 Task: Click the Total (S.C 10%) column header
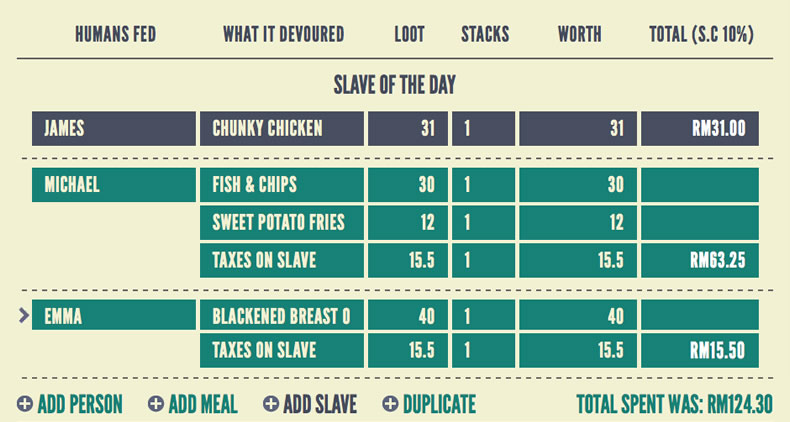701,34
